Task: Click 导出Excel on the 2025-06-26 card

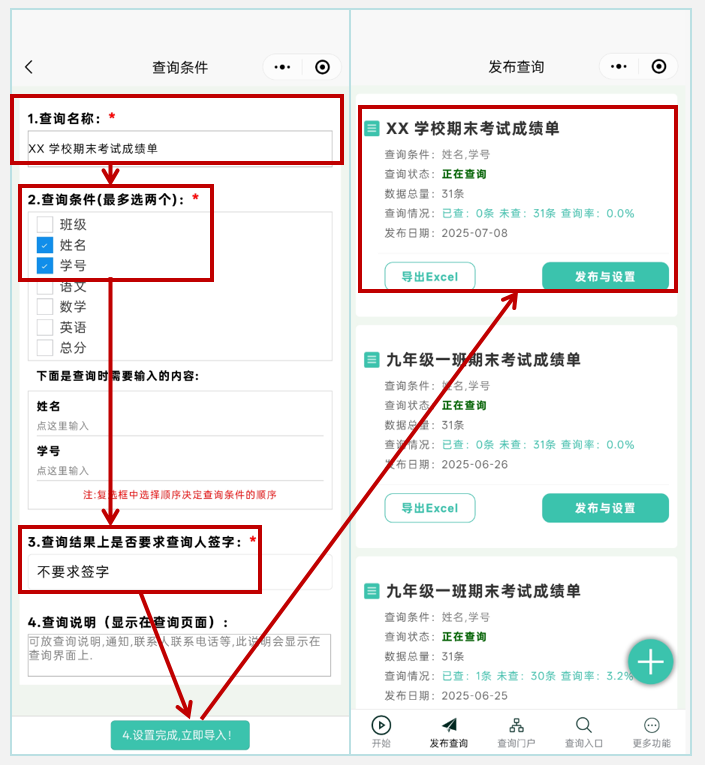Action: pyautogui.click(x=430, y=508)
